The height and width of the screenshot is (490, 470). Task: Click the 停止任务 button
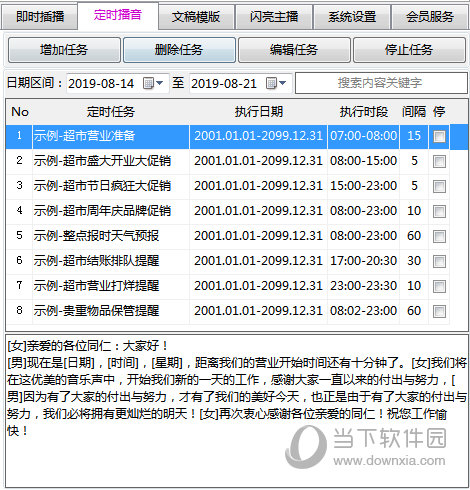(x=409, y=50)
